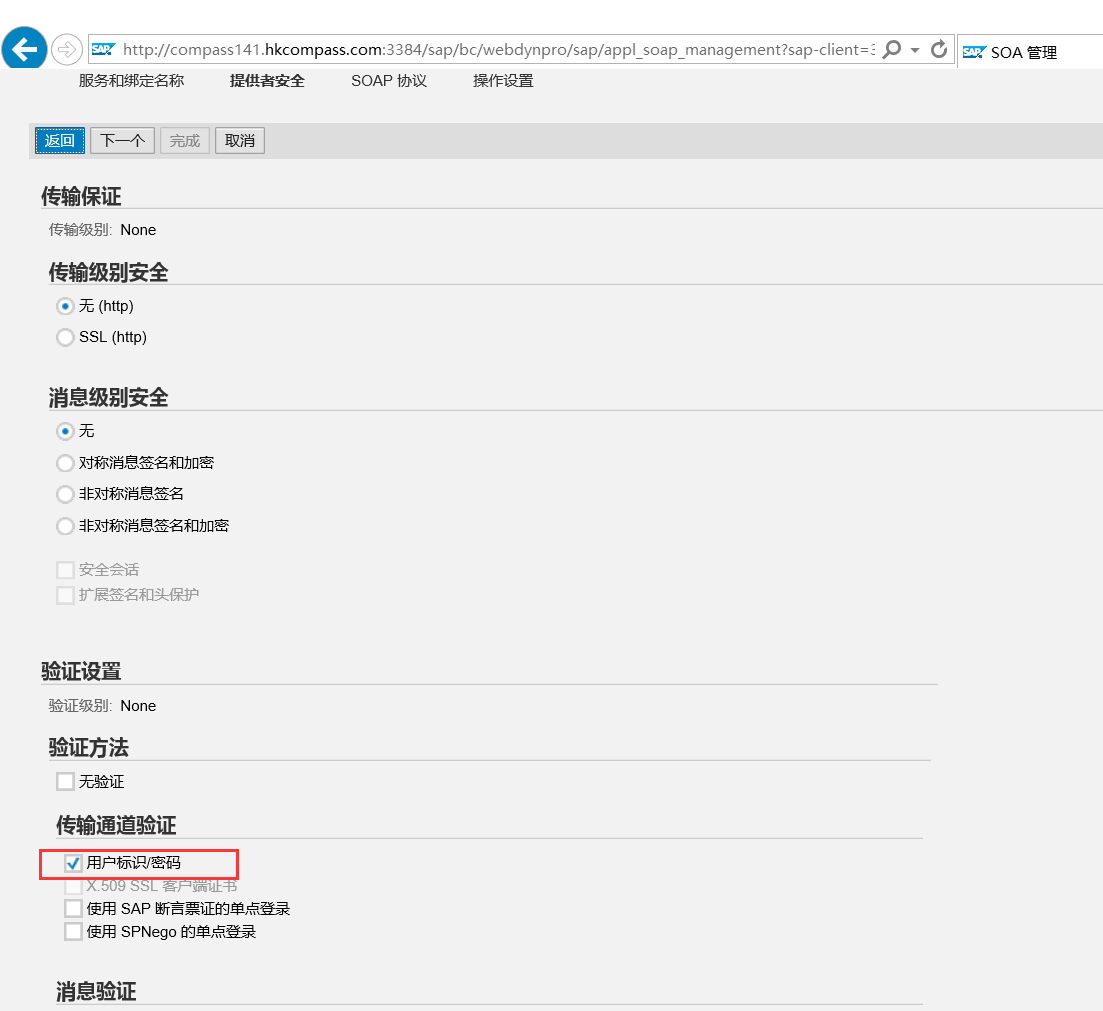1103x1011 pixels.
Task: Click the 传输通道验证 heading
Action: [117, 825]
